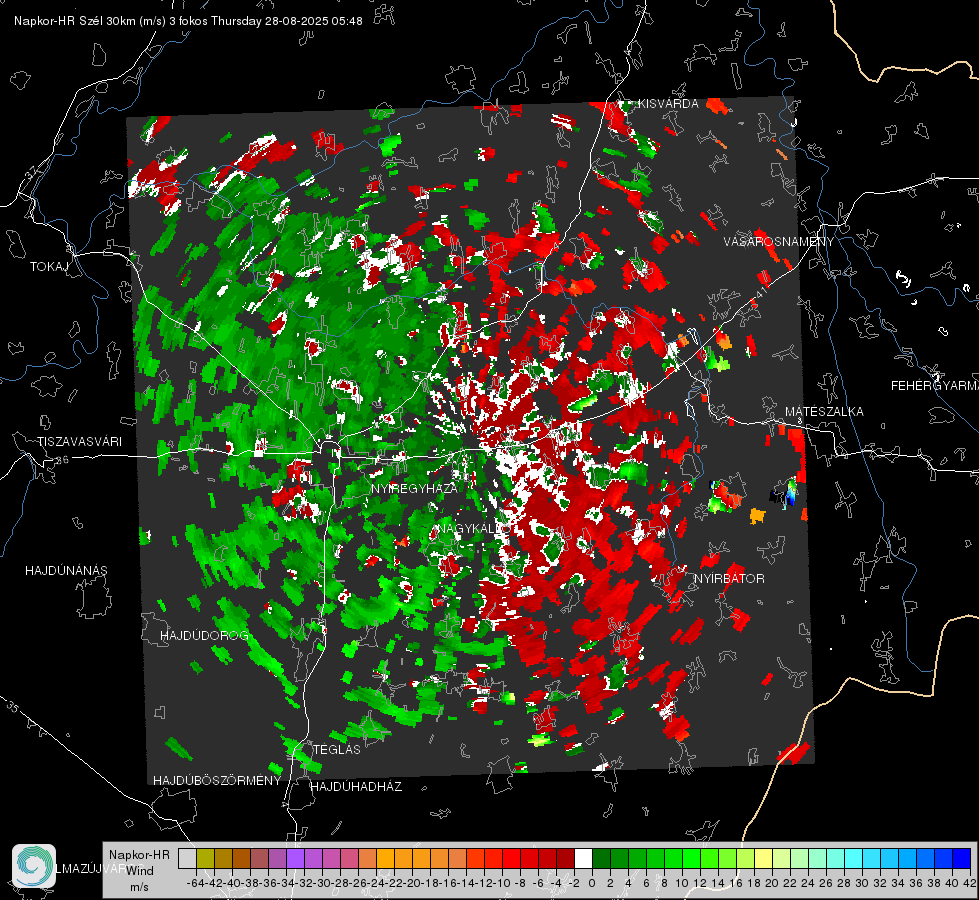Select the TOKAJ label
The image size is (979, 900).
pos(49,267)
